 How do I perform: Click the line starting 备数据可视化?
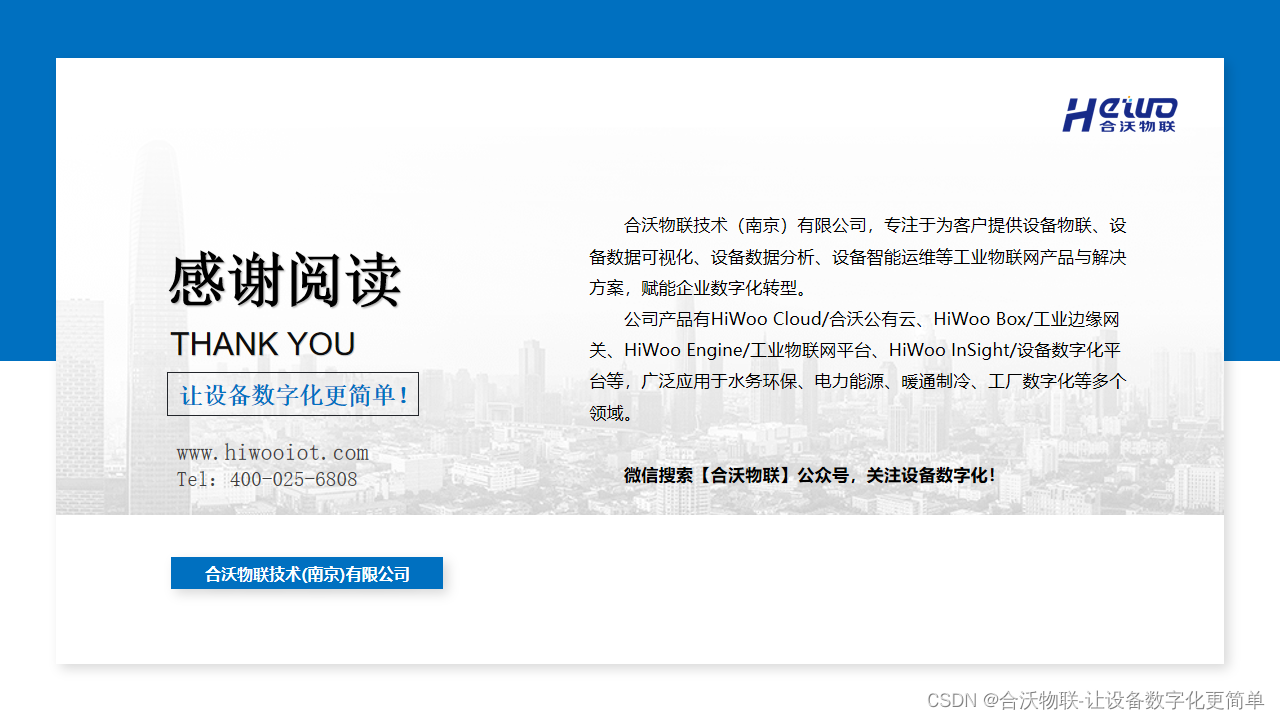858,257
